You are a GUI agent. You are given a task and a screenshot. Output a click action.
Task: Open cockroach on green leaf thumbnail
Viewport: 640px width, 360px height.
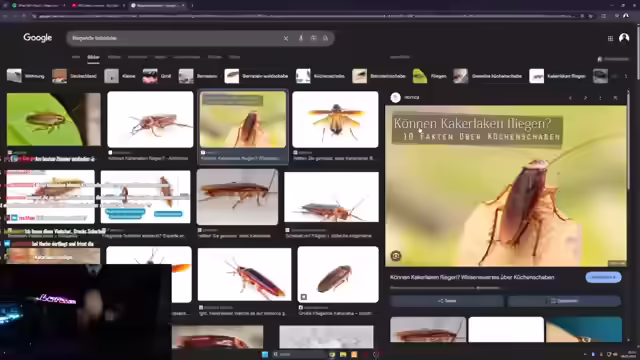tap(53, 119)
